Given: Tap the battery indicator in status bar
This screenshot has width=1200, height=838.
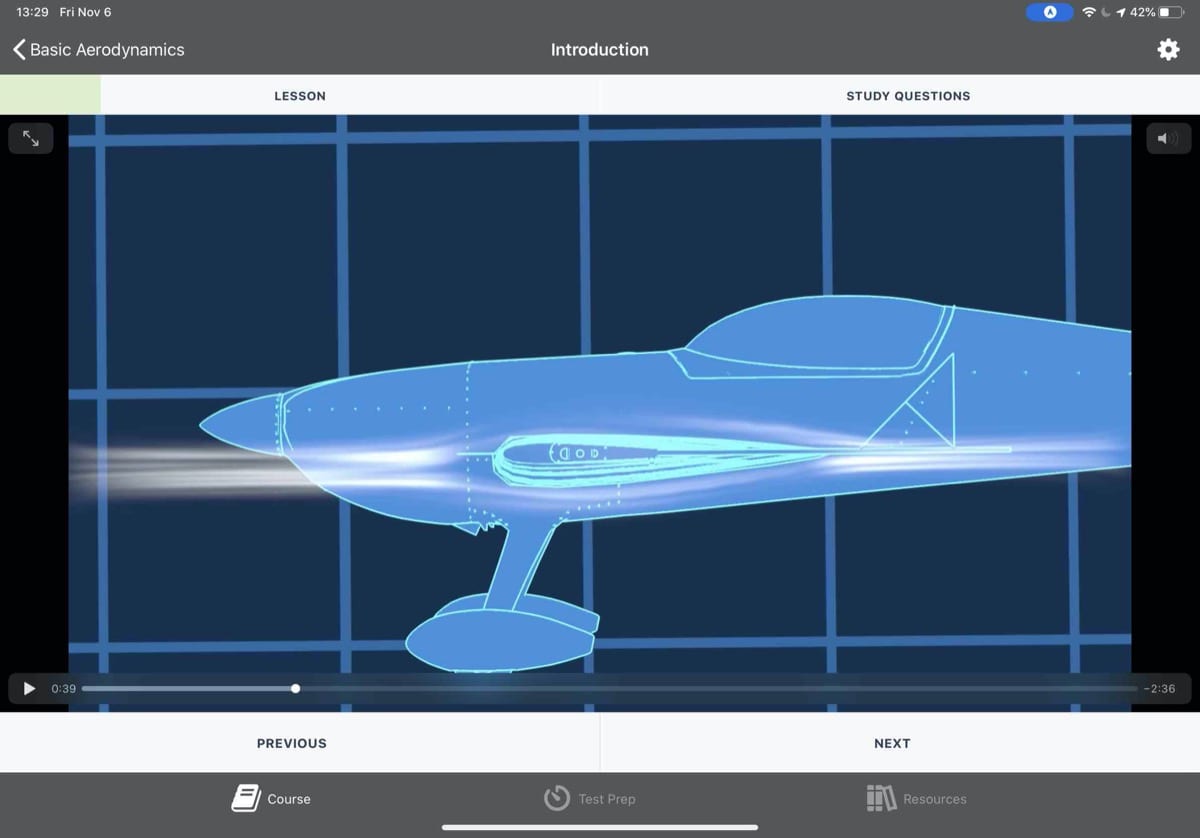Looking at the screenshot, I should 1171,12.
